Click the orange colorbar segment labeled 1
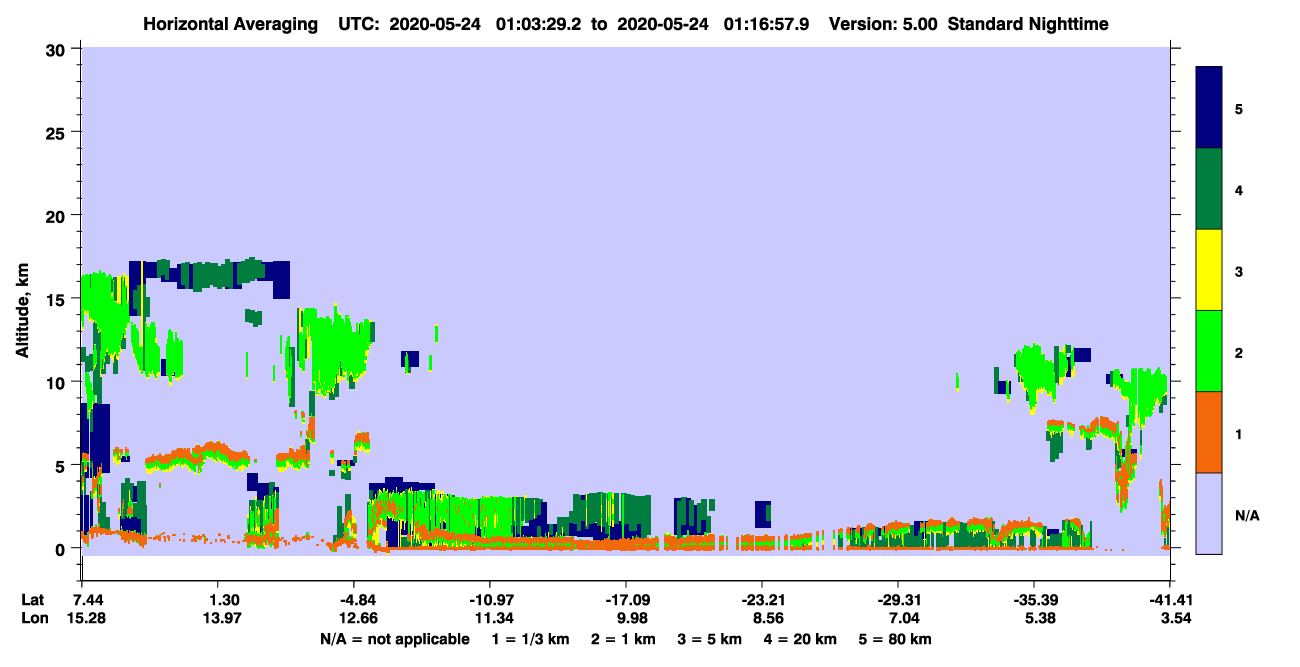 click(1209, 432)
